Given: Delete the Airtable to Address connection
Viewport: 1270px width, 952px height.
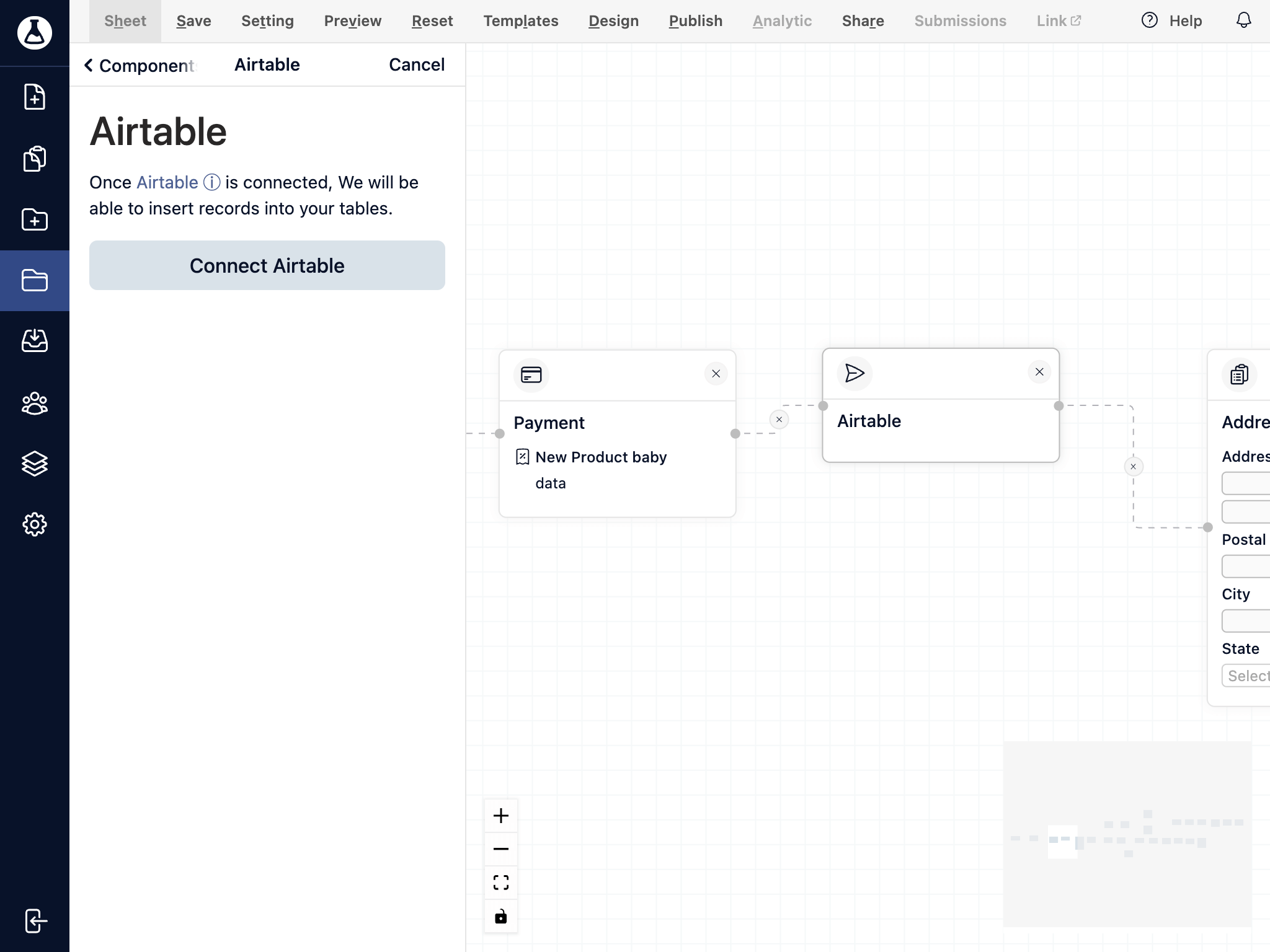Looking at the screenshot, I should 1133,467.
